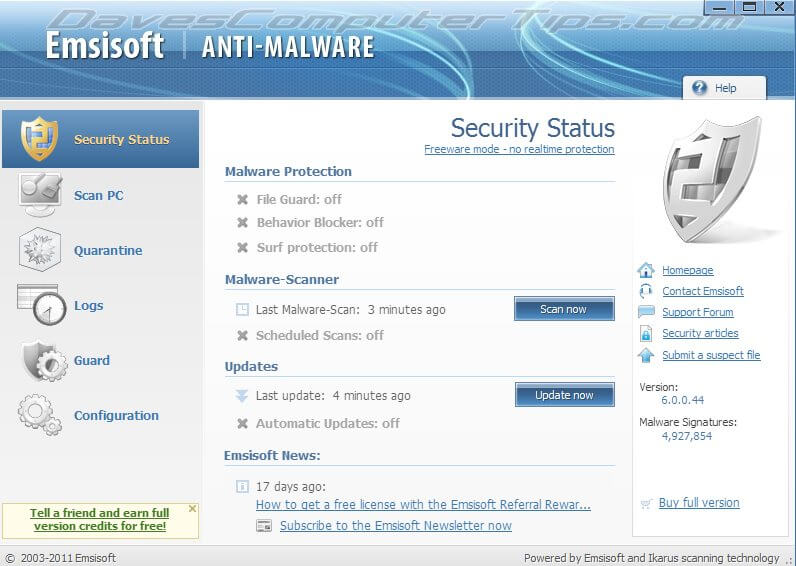The width and height of the screenshot is (796, 566).
Task: Click the X icon beside Surf protection
Action: pyautogui.click(x=243, y=247)
